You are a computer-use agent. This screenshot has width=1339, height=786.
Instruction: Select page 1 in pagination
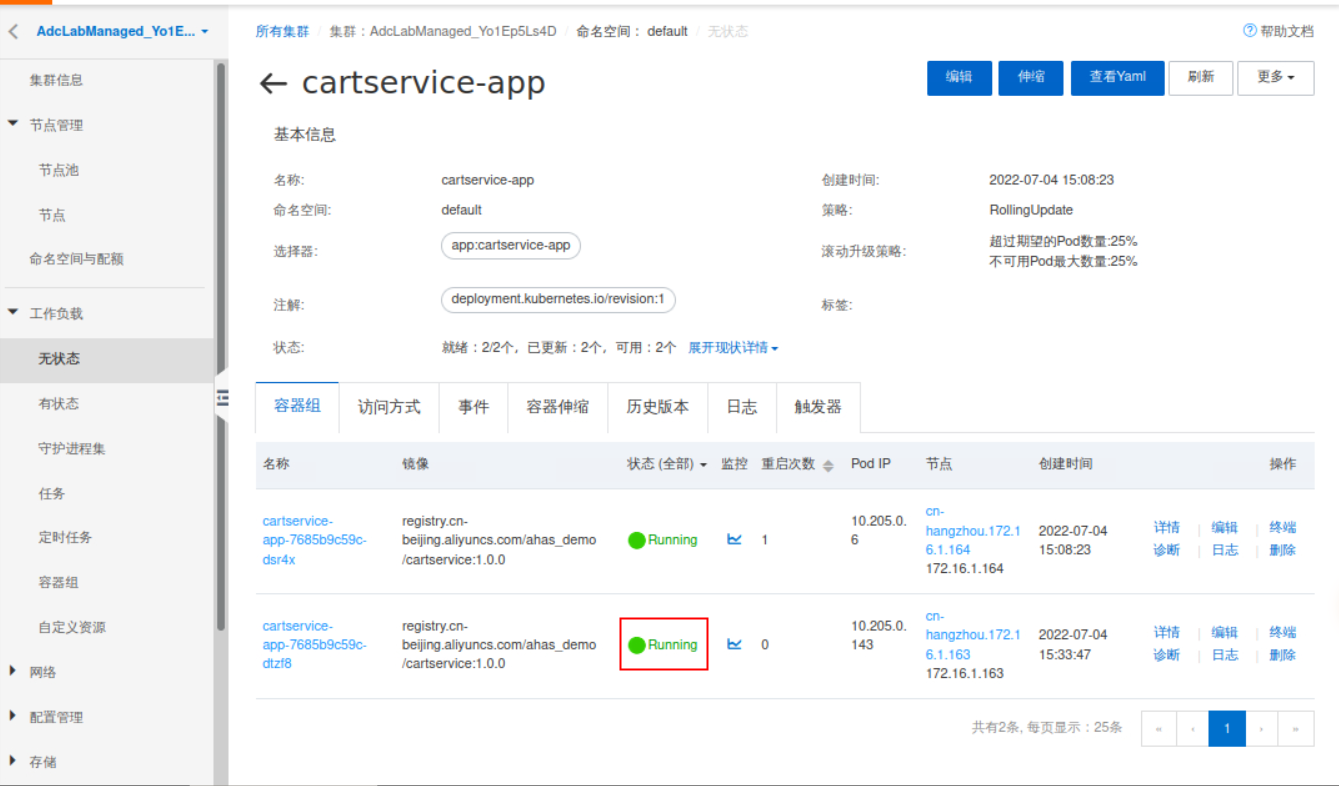[1227, 728]
